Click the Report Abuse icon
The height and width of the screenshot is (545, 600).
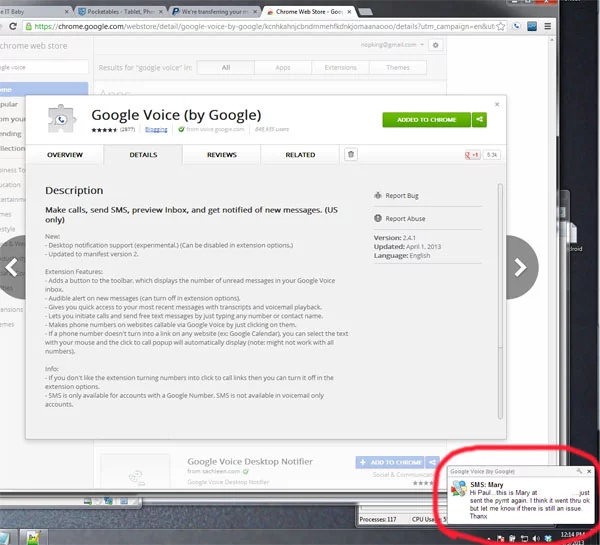point(378,218)
